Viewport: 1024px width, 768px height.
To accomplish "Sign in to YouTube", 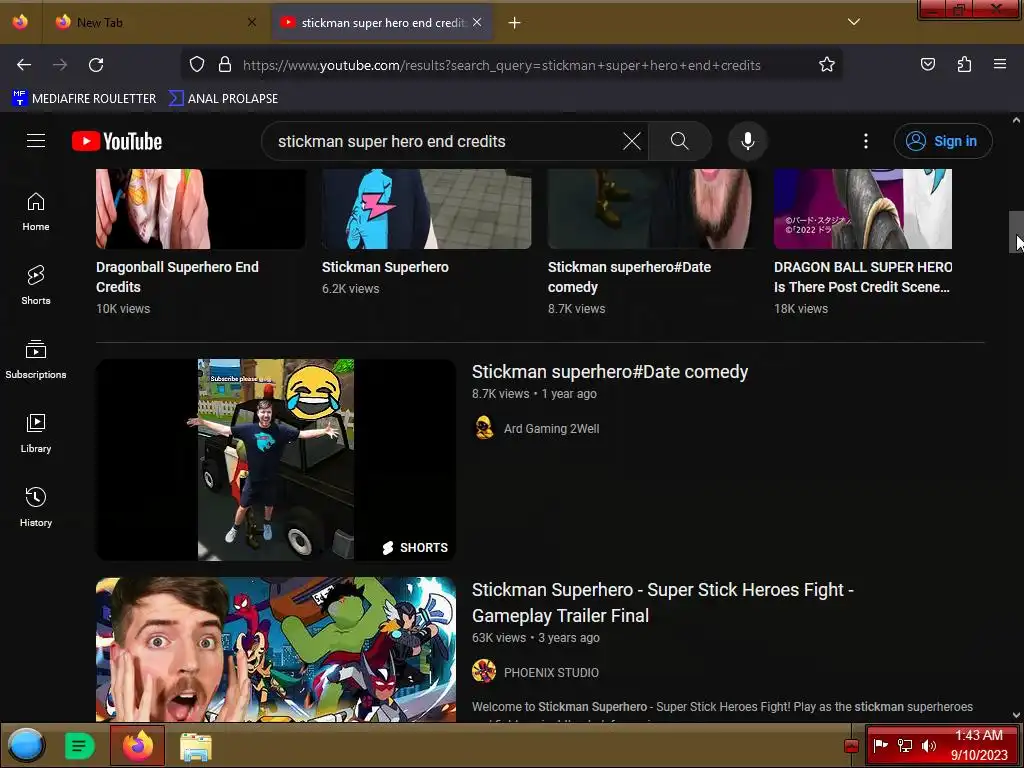I will 943,141.
